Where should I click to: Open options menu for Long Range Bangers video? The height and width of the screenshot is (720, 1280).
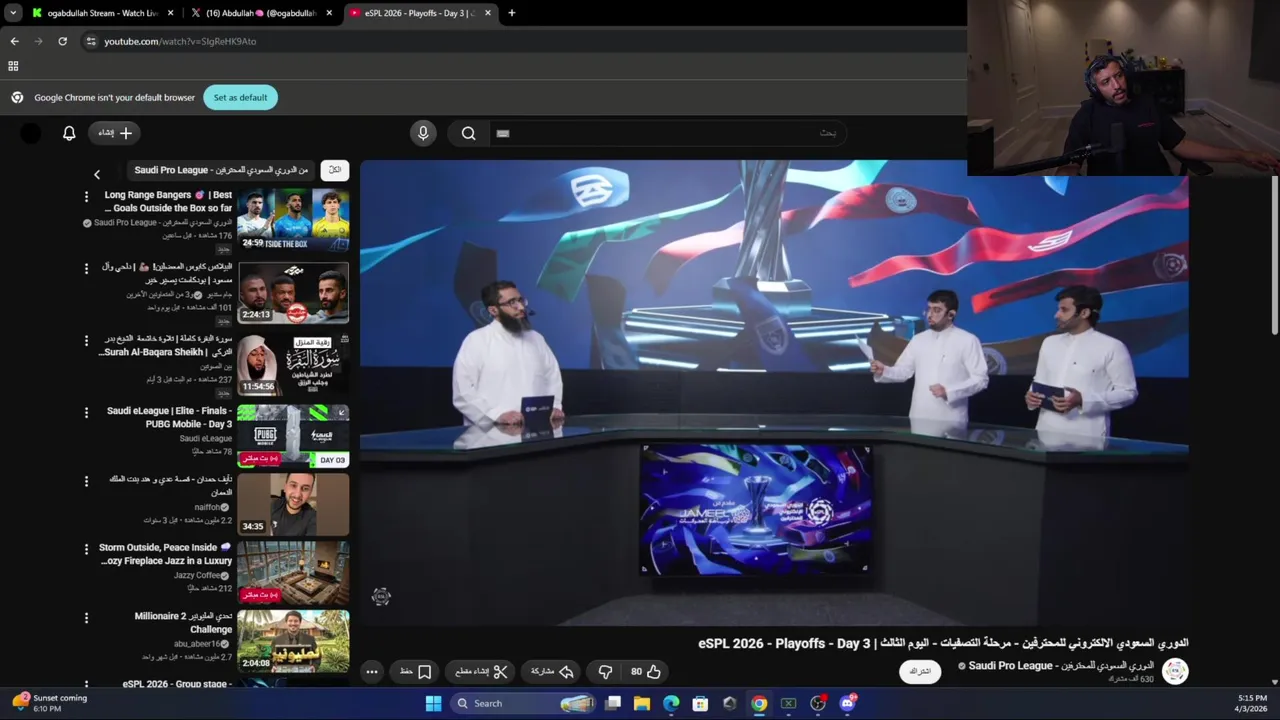click(x=86, y=197)
